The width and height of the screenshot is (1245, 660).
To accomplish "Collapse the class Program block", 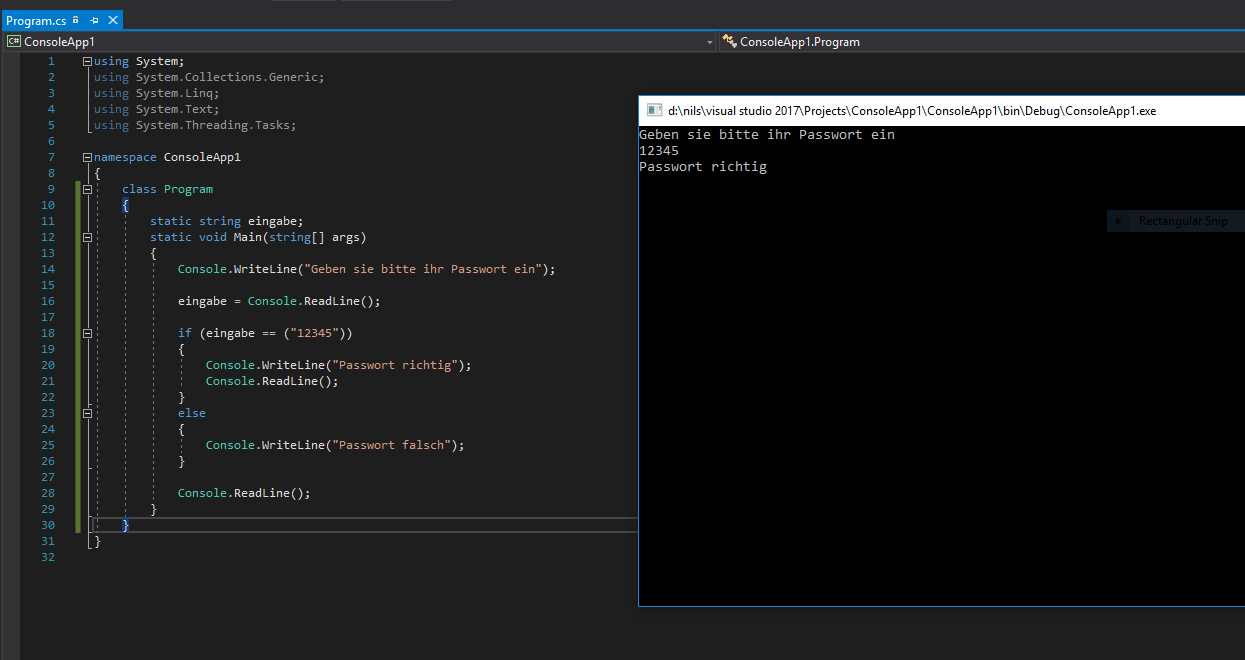I will tap(88, 189).
